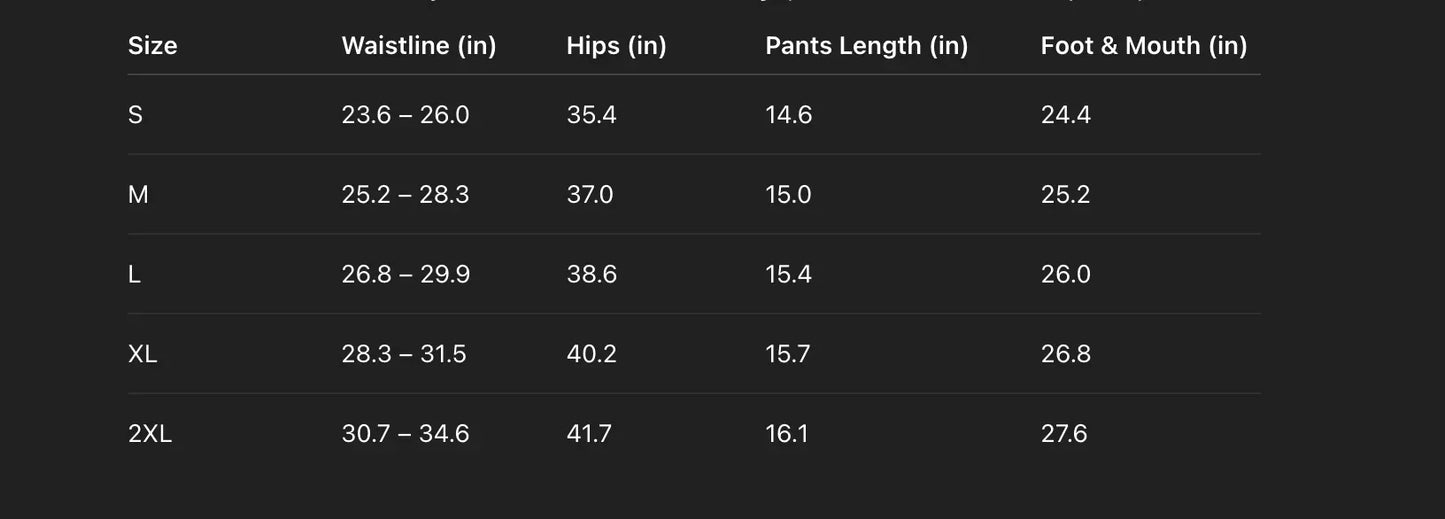Select the L size row label
This screenshot has width=1445, height=519.
coord(134,274)
